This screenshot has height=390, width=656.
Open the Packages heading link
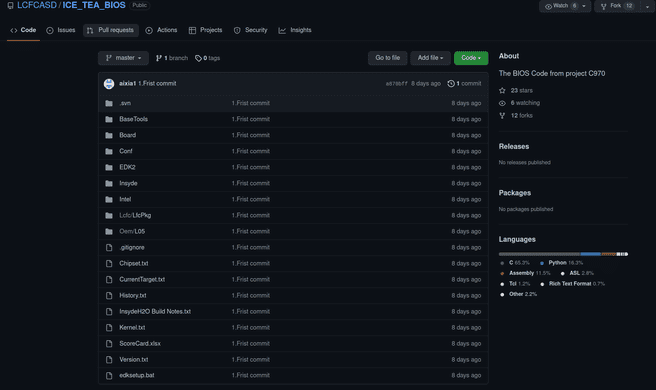515,193
